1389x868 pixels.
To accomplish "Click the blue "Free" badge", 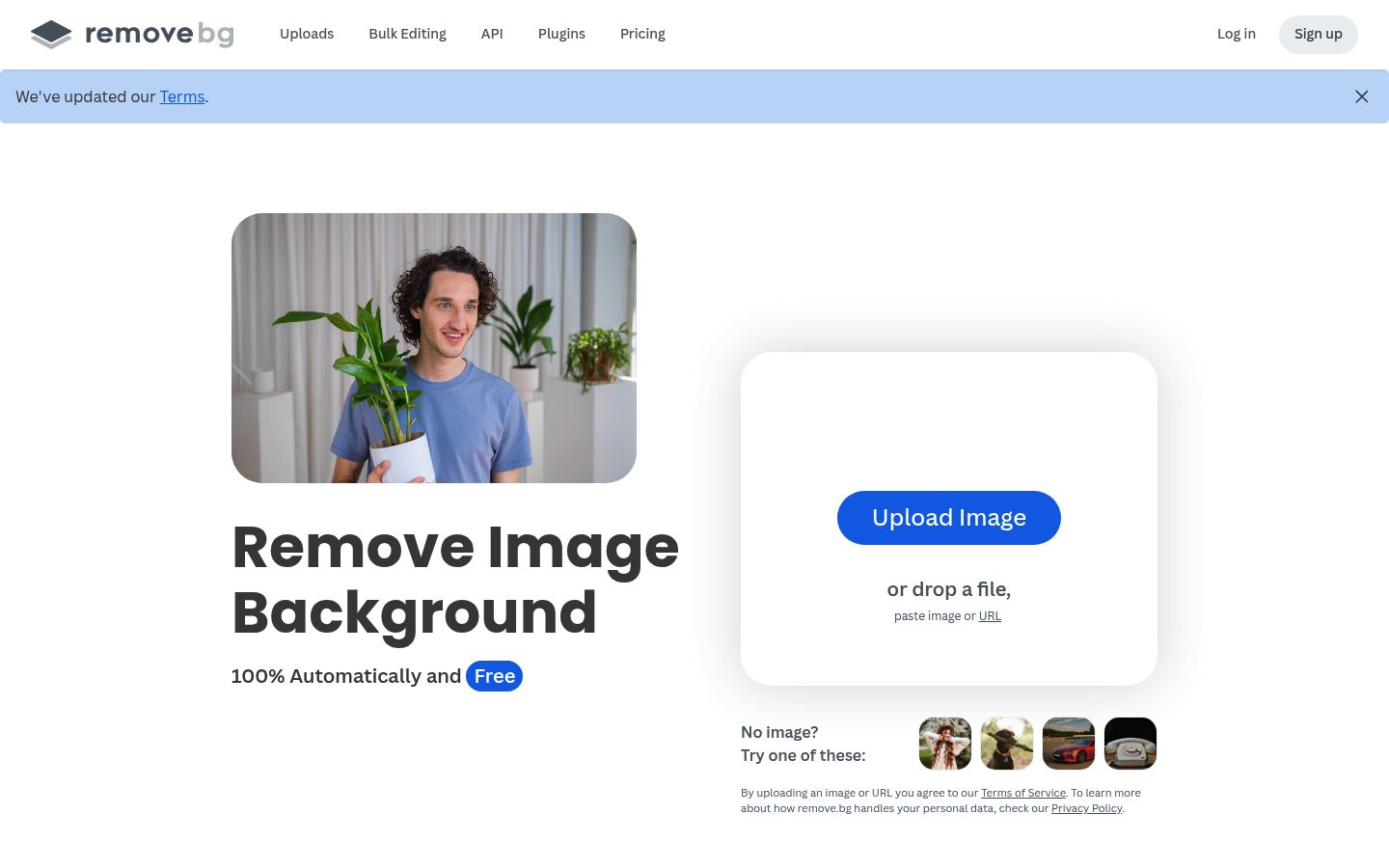I will pos(494,676).
